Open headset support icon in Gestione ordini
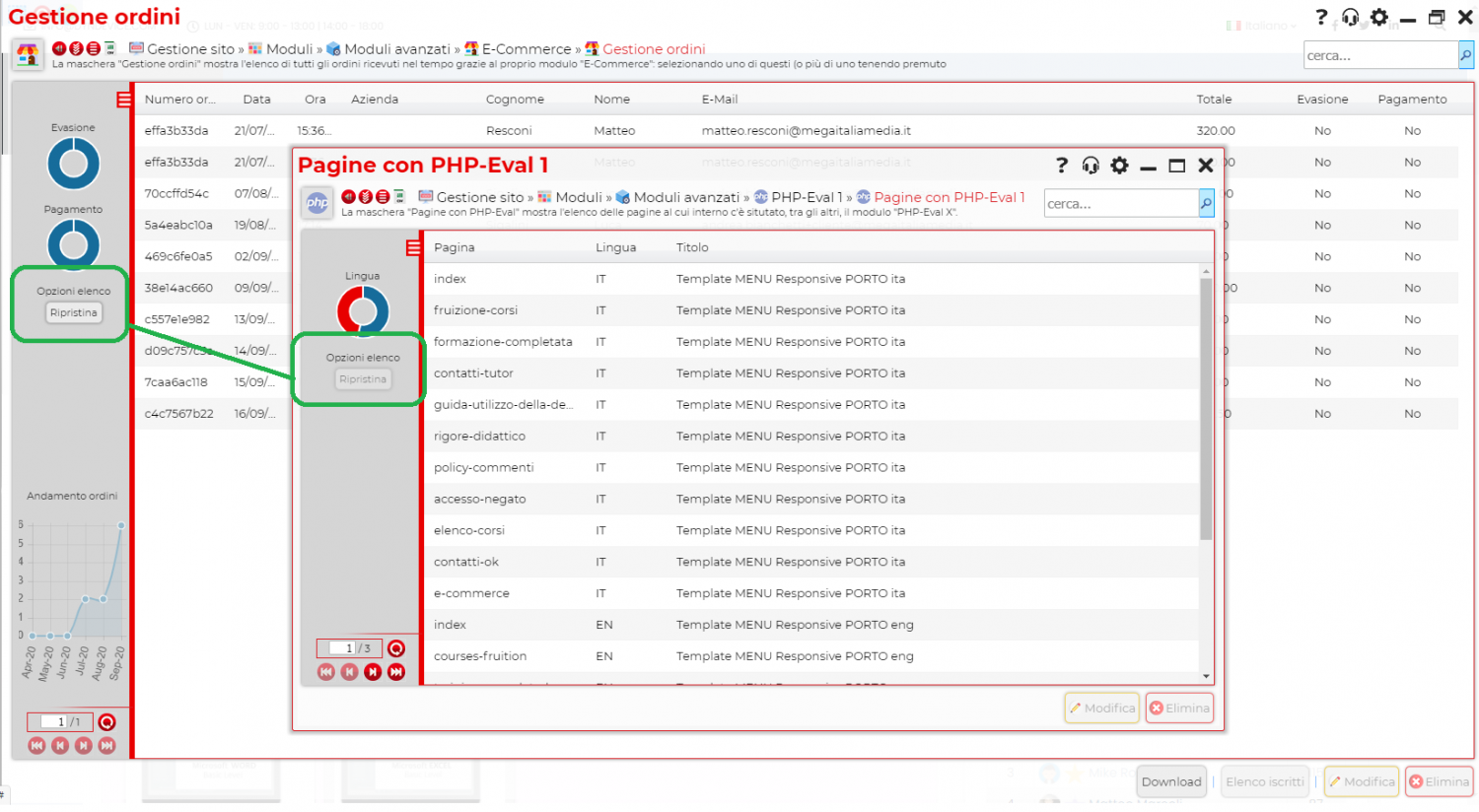The width and height of the screenshot is (1479, 812). 1350,18
